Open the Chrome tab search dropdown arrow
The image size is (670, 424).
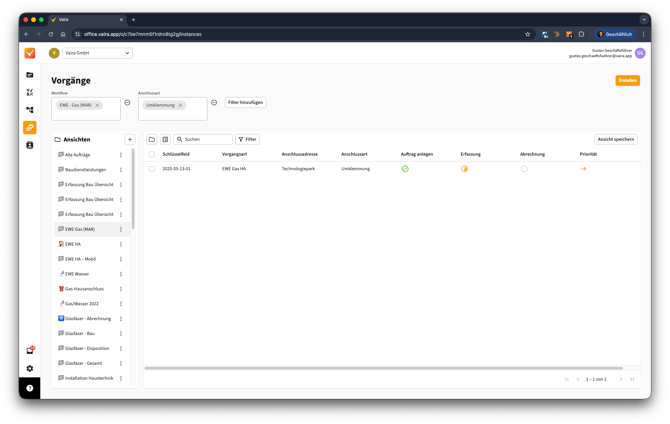[644, 20]
